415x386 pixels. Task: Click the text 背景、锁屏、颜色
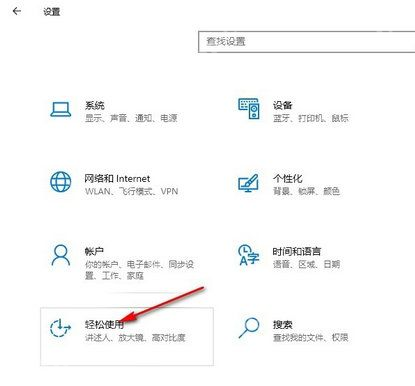[306, 191]
